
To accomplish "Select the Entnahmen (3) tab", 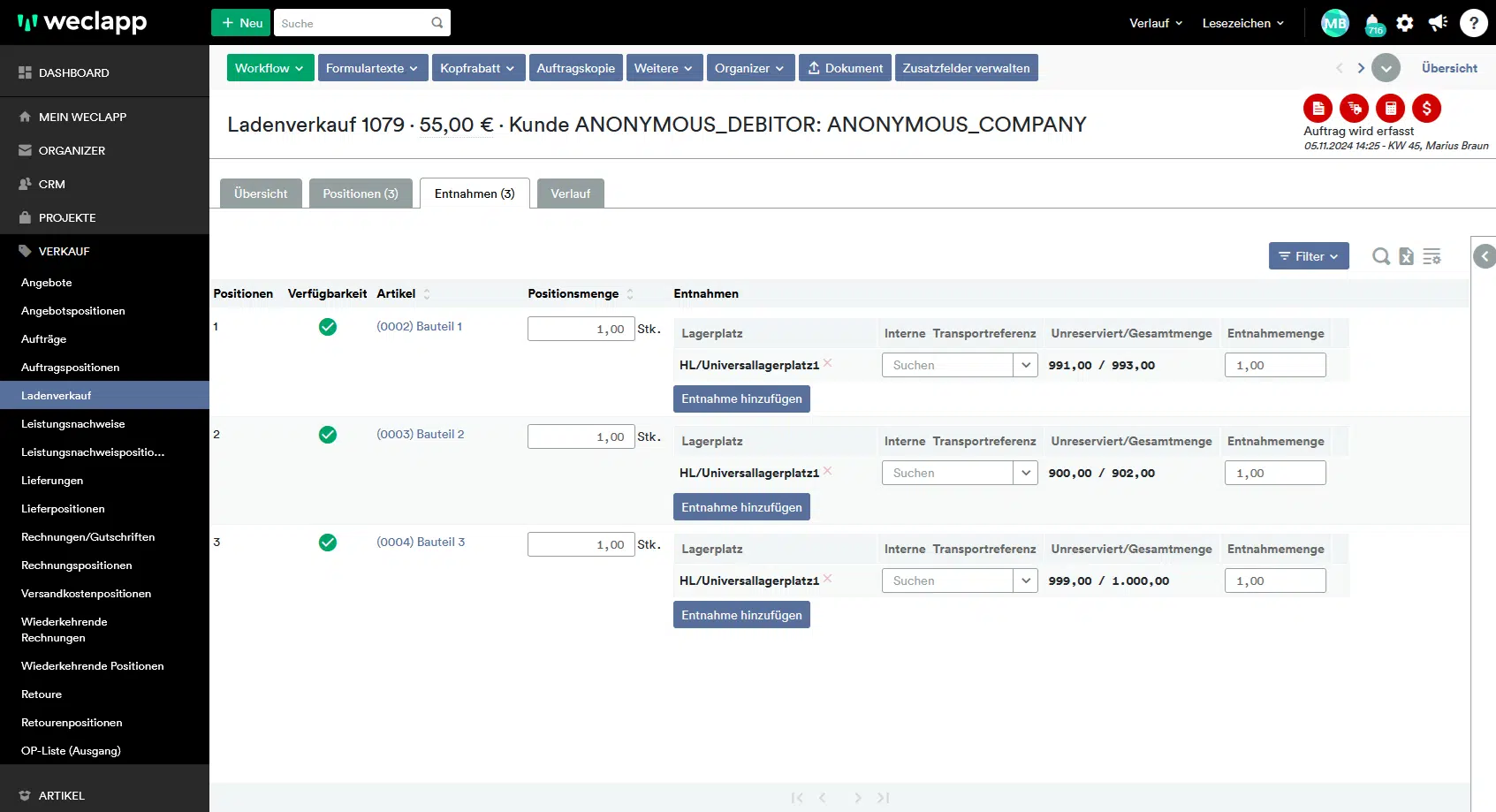I will coord(475,194).
